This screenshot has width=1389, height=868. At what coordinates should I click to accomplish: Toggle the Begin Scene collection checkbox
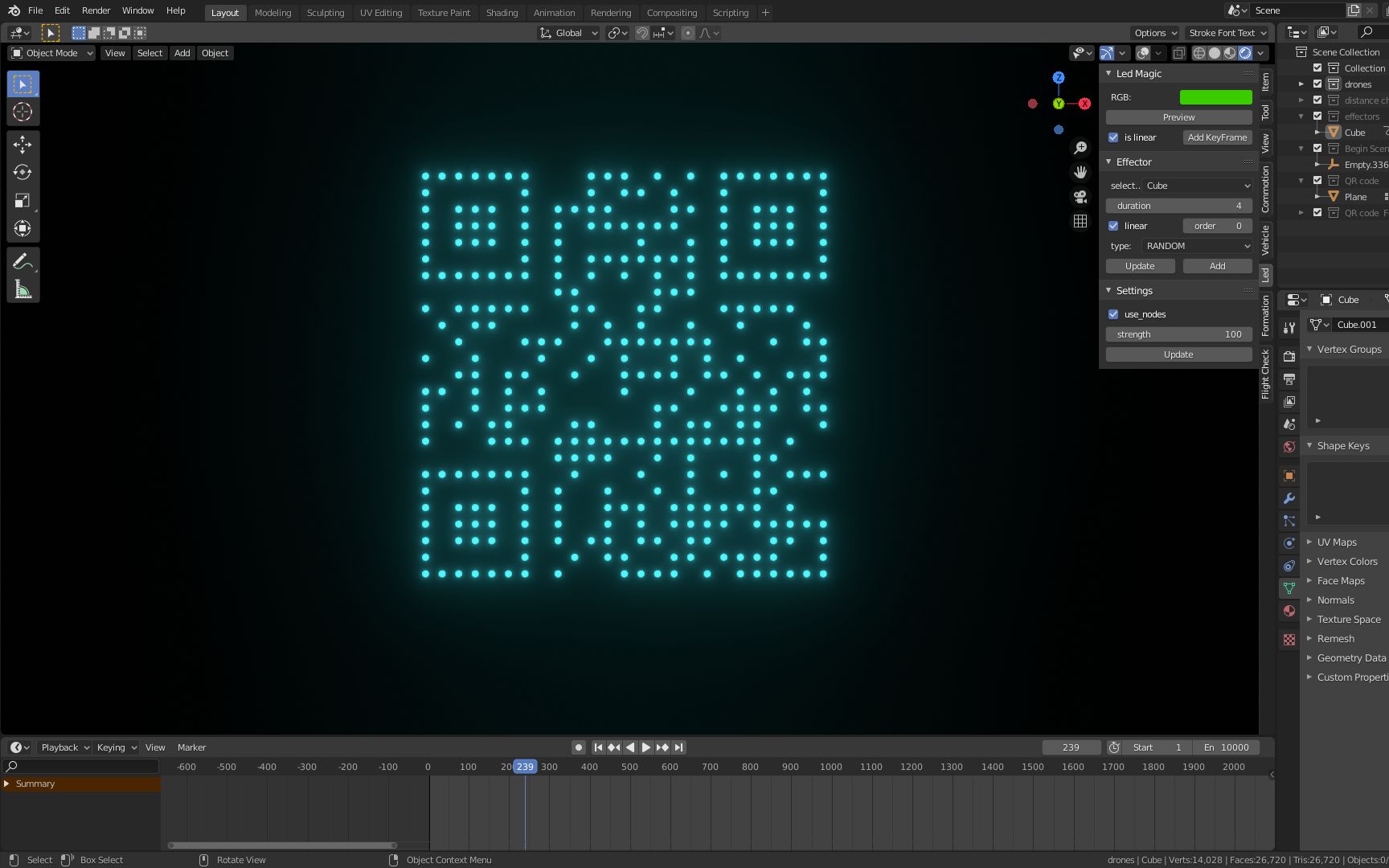pos(1317,149)
